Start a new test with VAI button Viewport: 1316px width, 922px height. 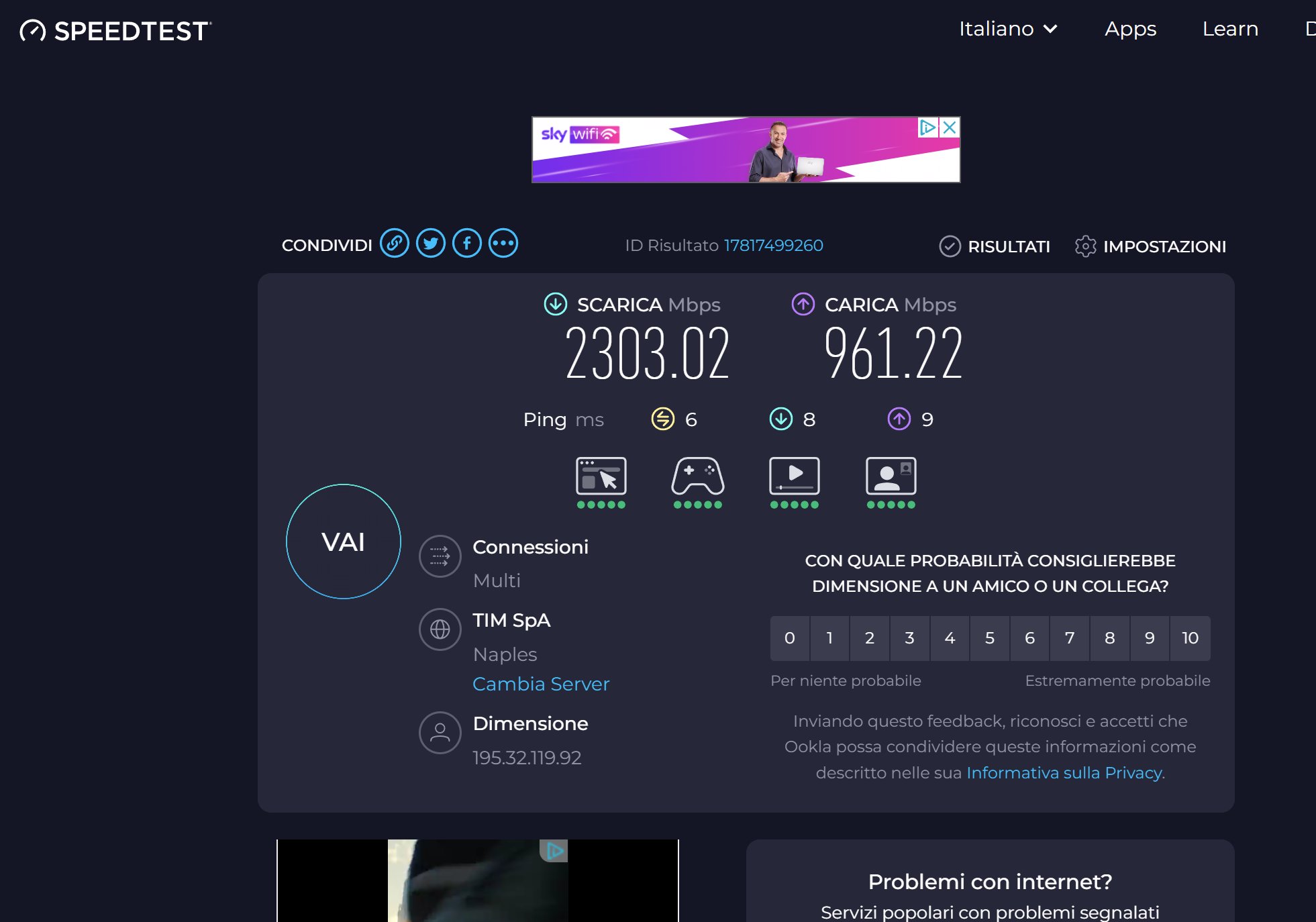[x=344, y=542]
